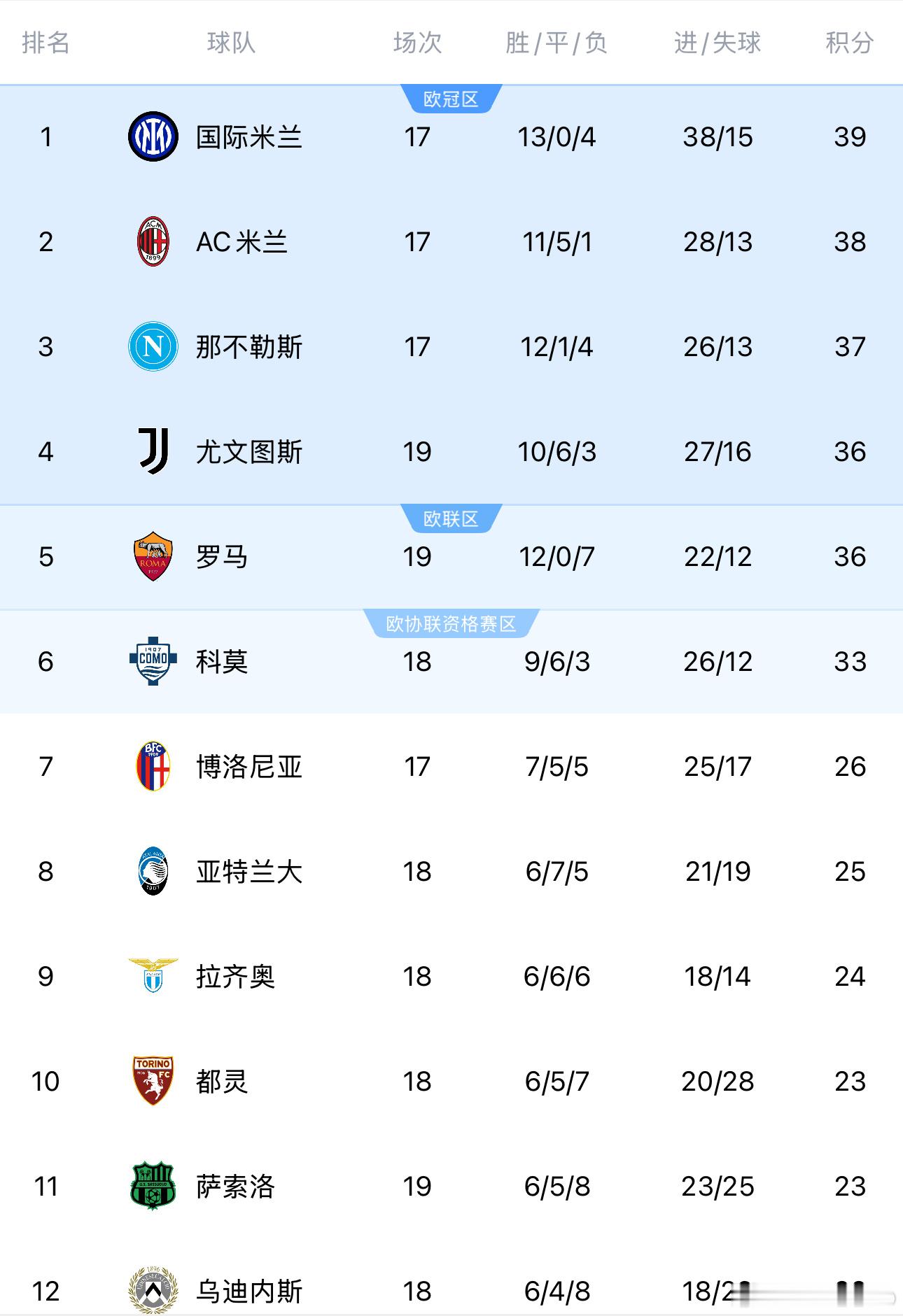903x1316 pixels.
Task: Sort by the 积分 column header
Action: (x=850, y=43)
